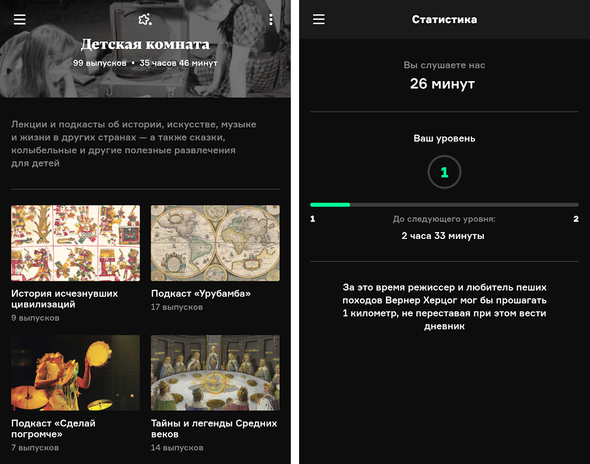Click the green level progress bar
Image resolution: width=590 pixels, height=464 pixels.
444,205
